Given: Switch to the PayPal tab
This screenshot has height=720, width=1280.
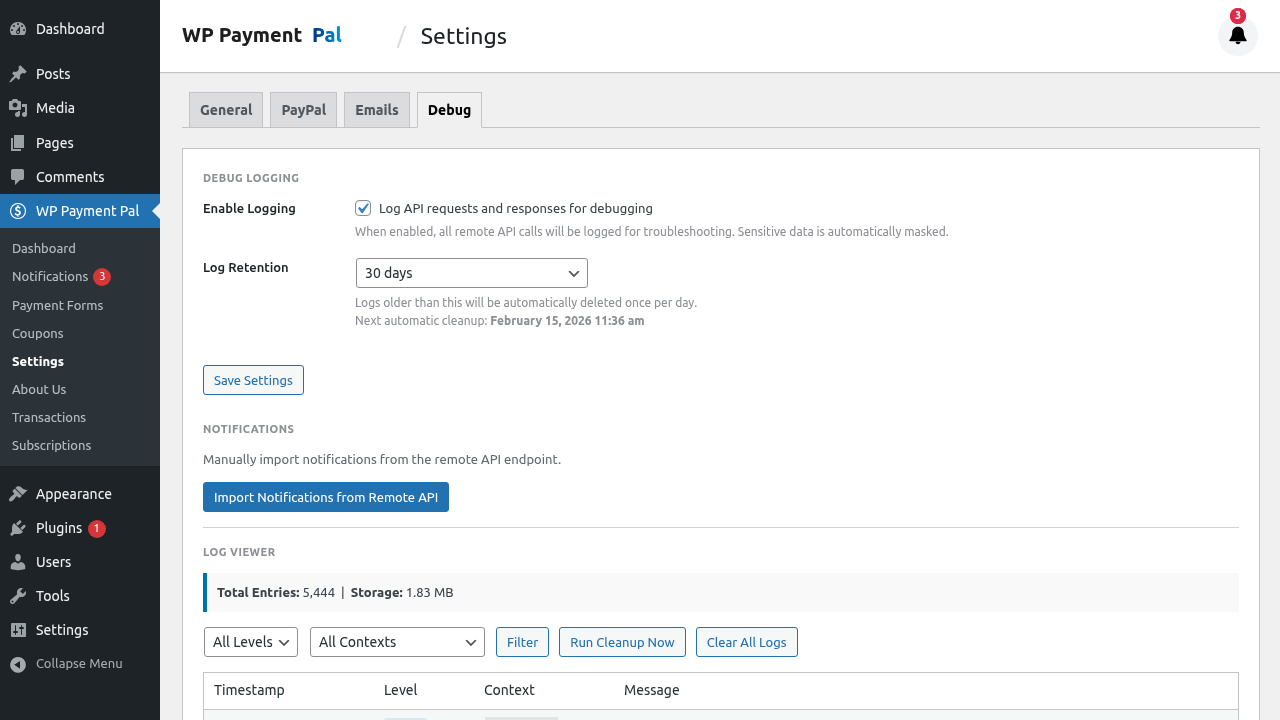Looking at the screenshot, I should [303, 110].
